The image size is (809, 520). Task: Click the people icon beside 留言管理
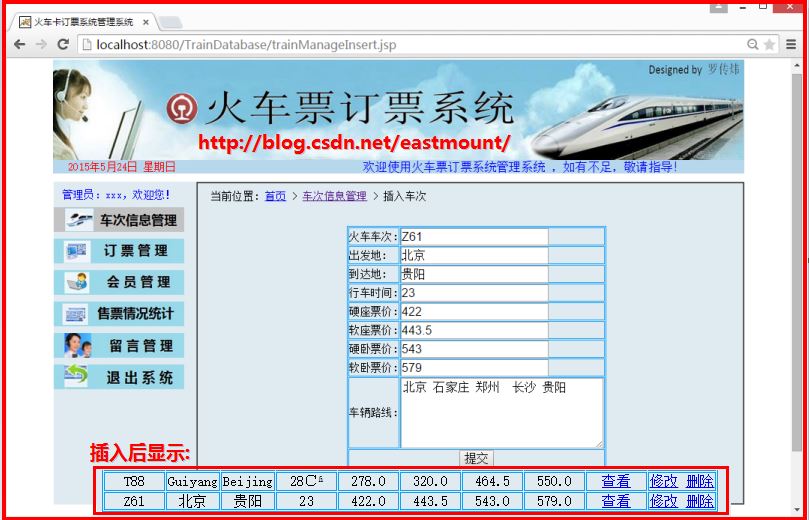78,346
